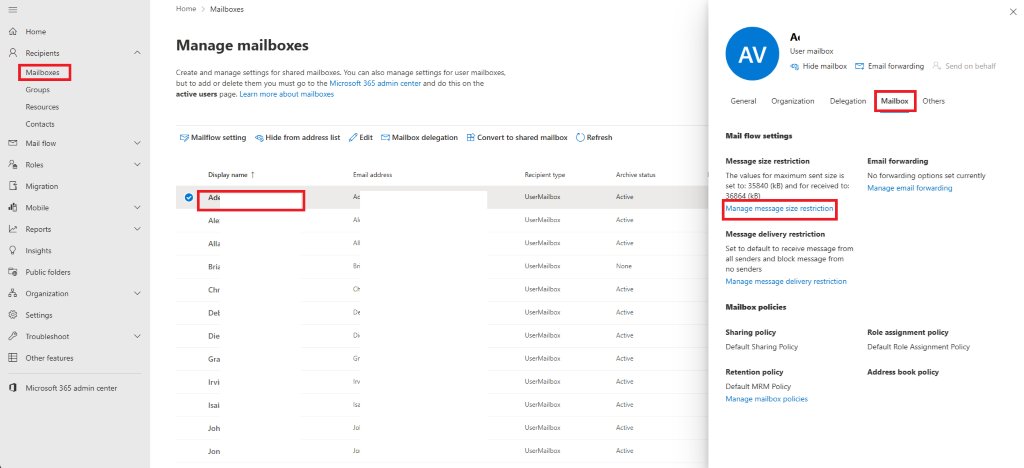The image size is (1024, 468).
Task: Click Hide mailbox in details panel
Action: pos(818,66)
